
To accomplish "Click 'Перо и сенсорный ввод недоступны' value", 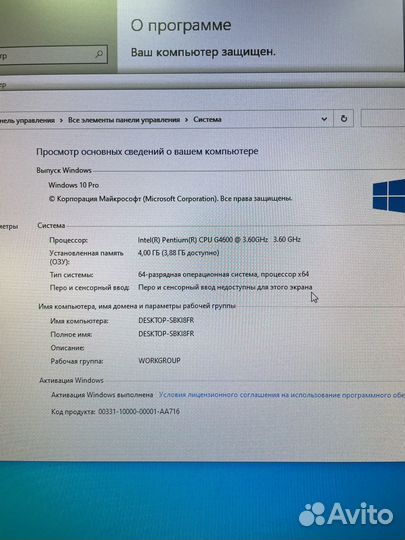I will (x=225, y=287).
